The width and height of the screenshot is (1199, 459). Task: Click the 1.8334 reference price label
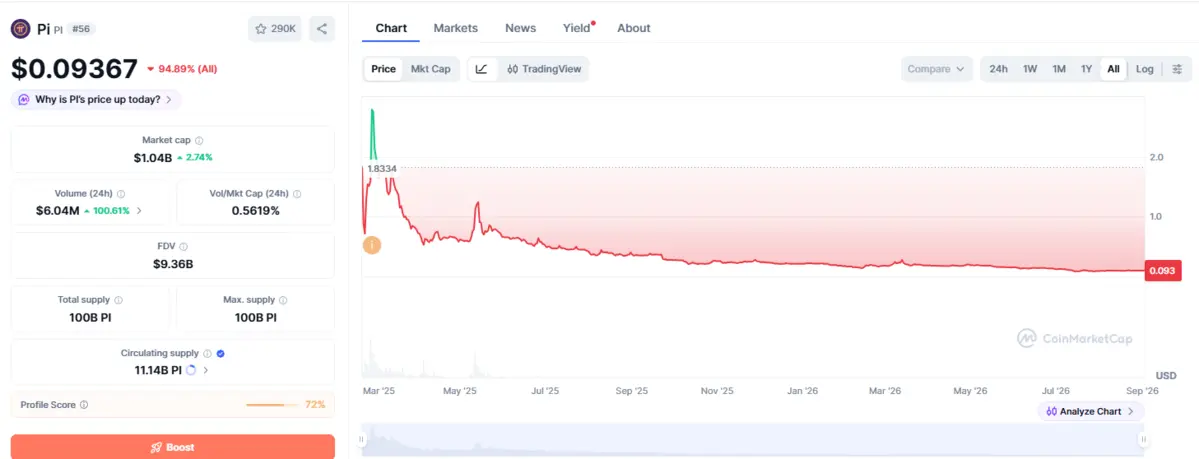click(382, 168)
